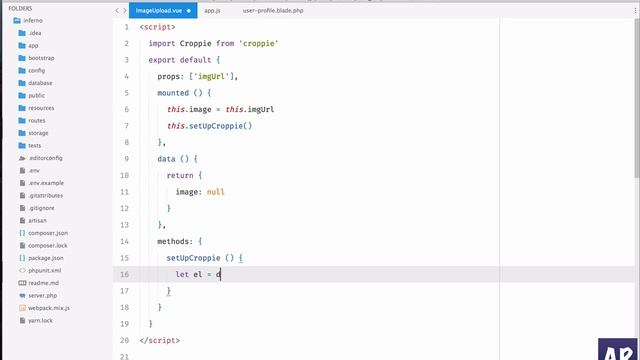Open composer.json in the sidebar
640x360 pixels.
[48, 233]
